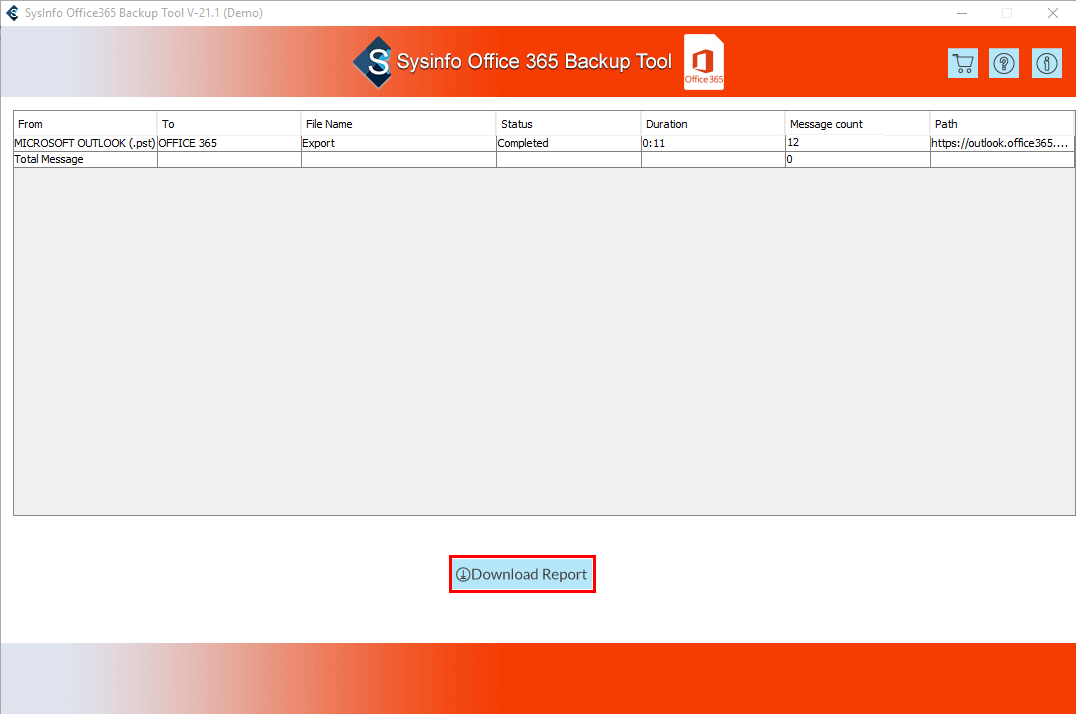Select the From column header
The image size is (1076, 714).
[85, 124]
